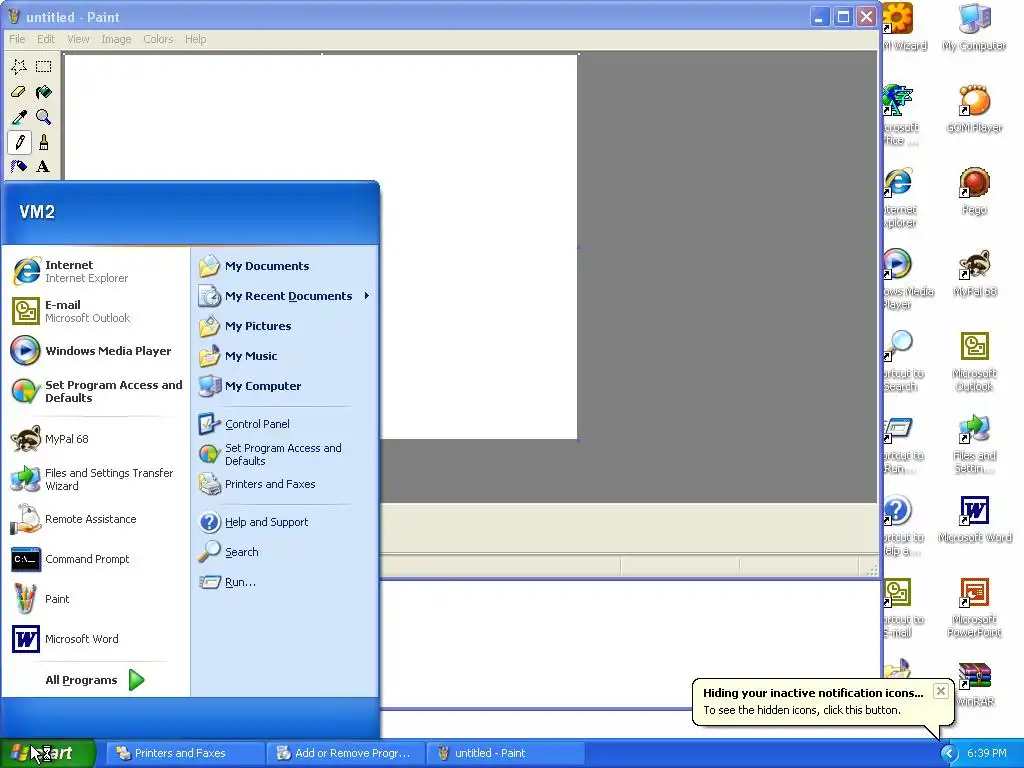This screenshot has width=1024, height=768.
Task: Minimize the Paint window
Action: click(820, 17)
